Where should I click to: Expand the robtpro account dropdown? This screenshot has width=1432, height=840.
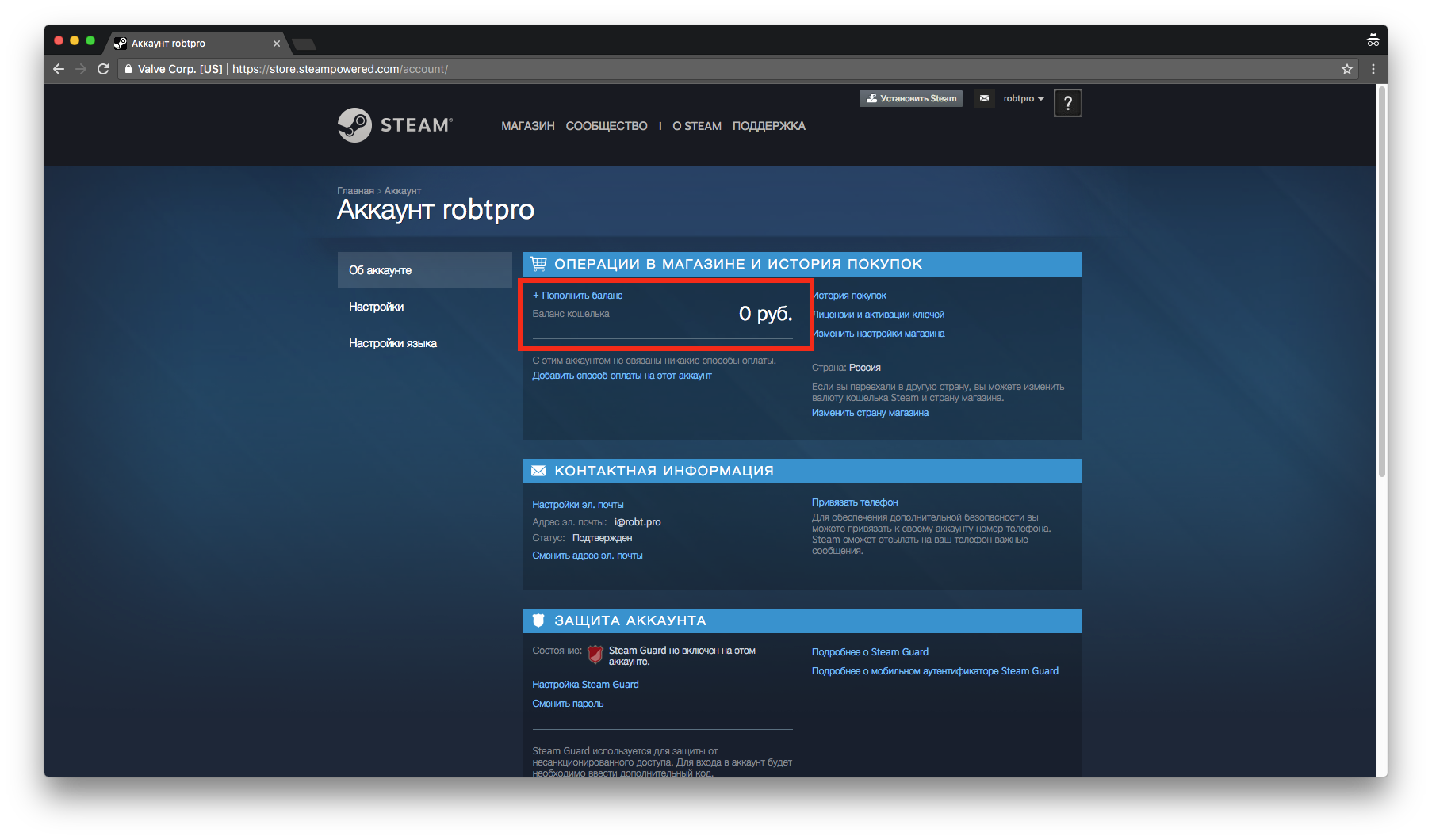[1023, 98]
